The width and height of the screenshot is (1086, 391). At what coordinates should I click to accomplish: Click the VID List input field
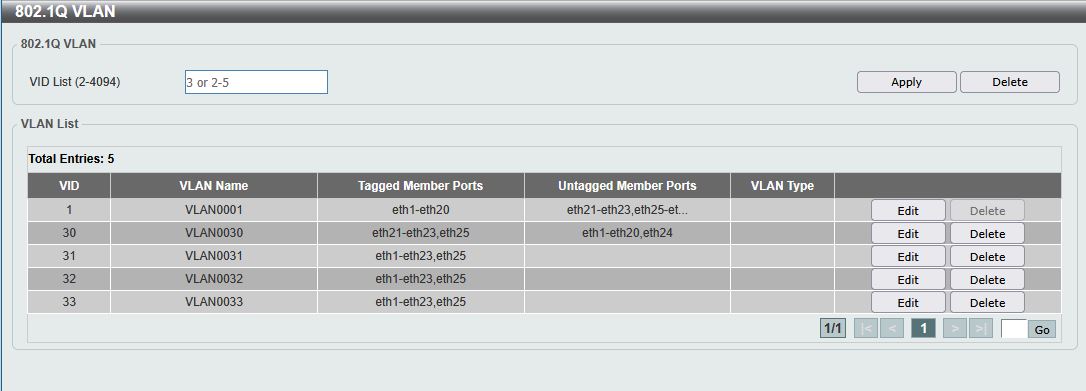256,82
